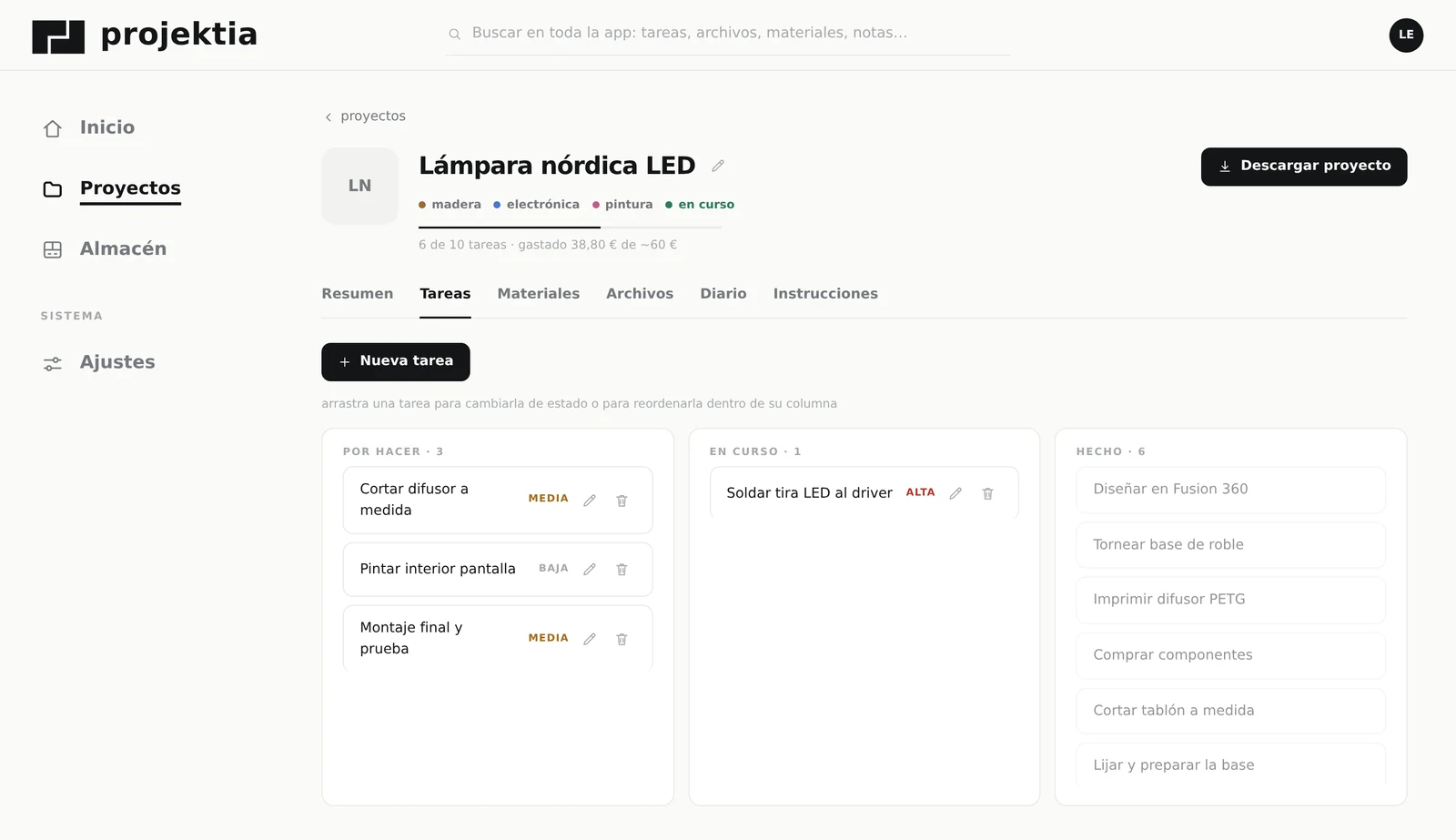Screen dimensions: 1456x840
Task: Delete the Soldar tira LED task
Action: 987,493
